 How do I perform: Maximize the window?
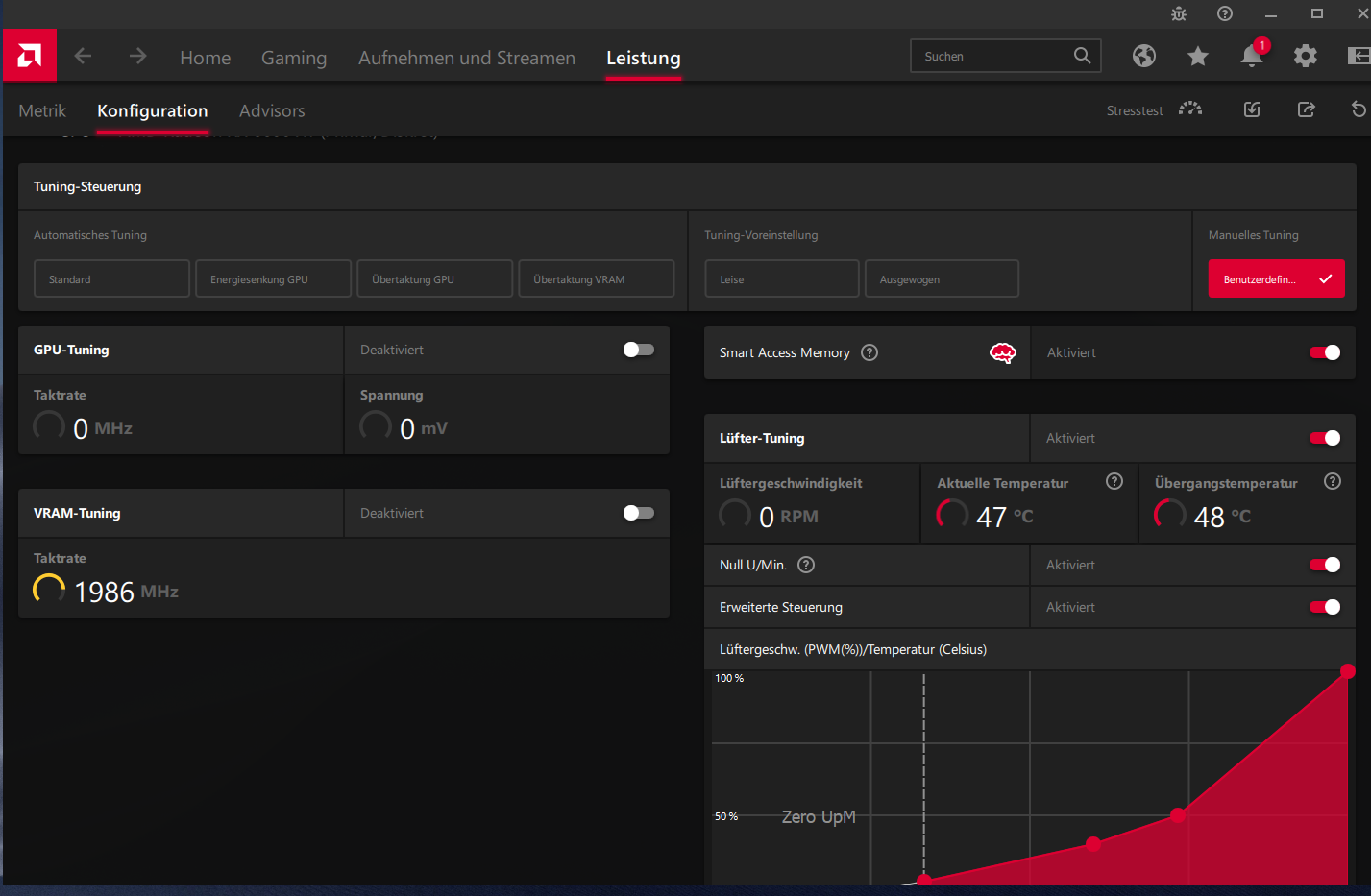(x=1317, y=13)
